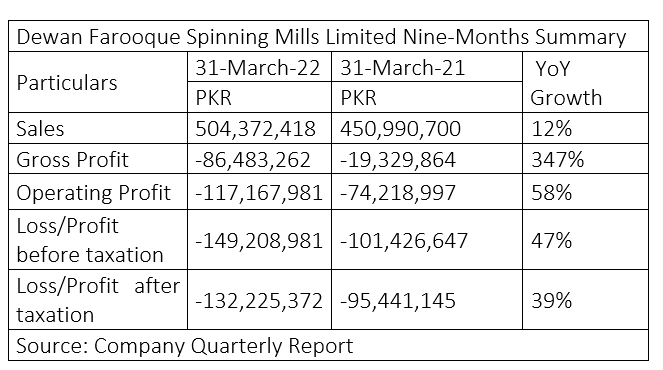
Task: Select the -95,441,145 value cell
Action: [x=427, y=300]
